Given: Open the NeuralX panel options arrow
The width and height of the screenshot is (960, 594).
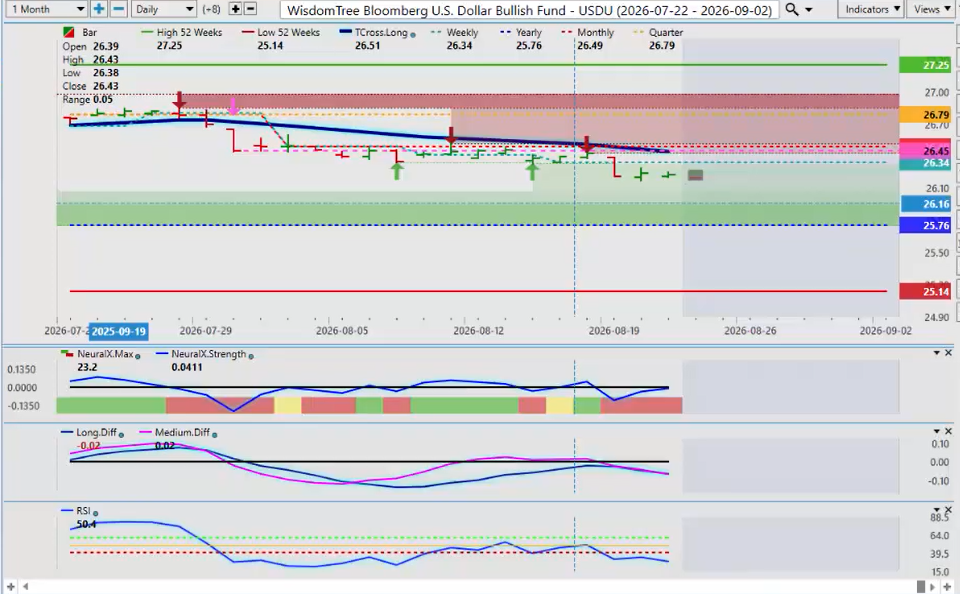Looking at the screenshot, I should 936,353.
